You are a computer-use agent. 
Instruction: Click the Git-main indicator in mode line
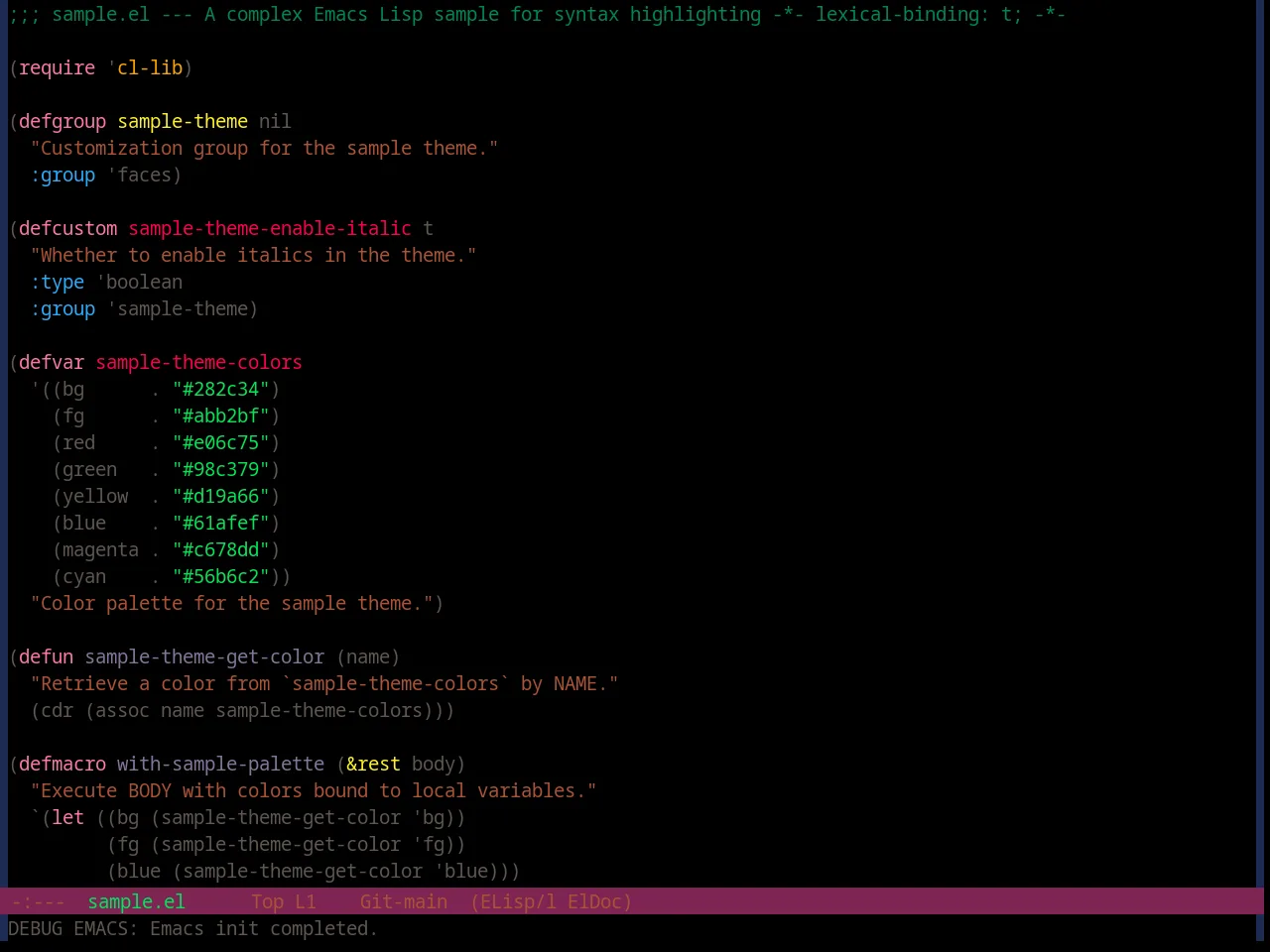[403, 901]
